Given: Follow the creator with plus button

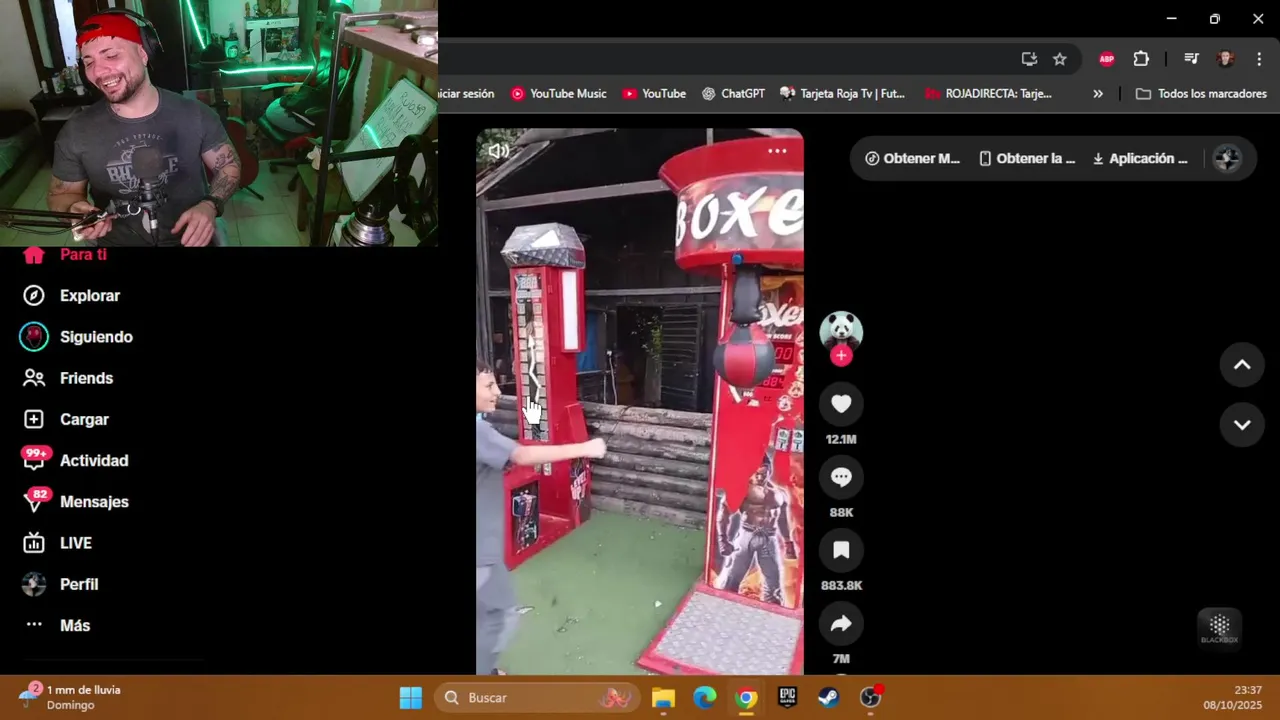Looking at the screenshot, I should click(841, 356).
